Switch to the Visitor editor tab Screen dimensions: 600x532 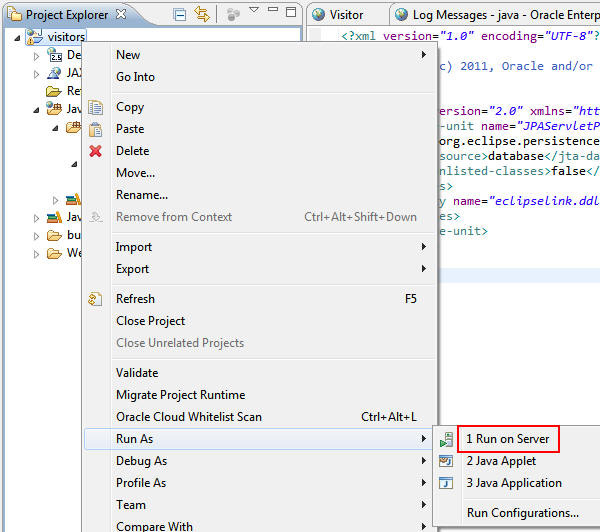(x=346, y=15)
